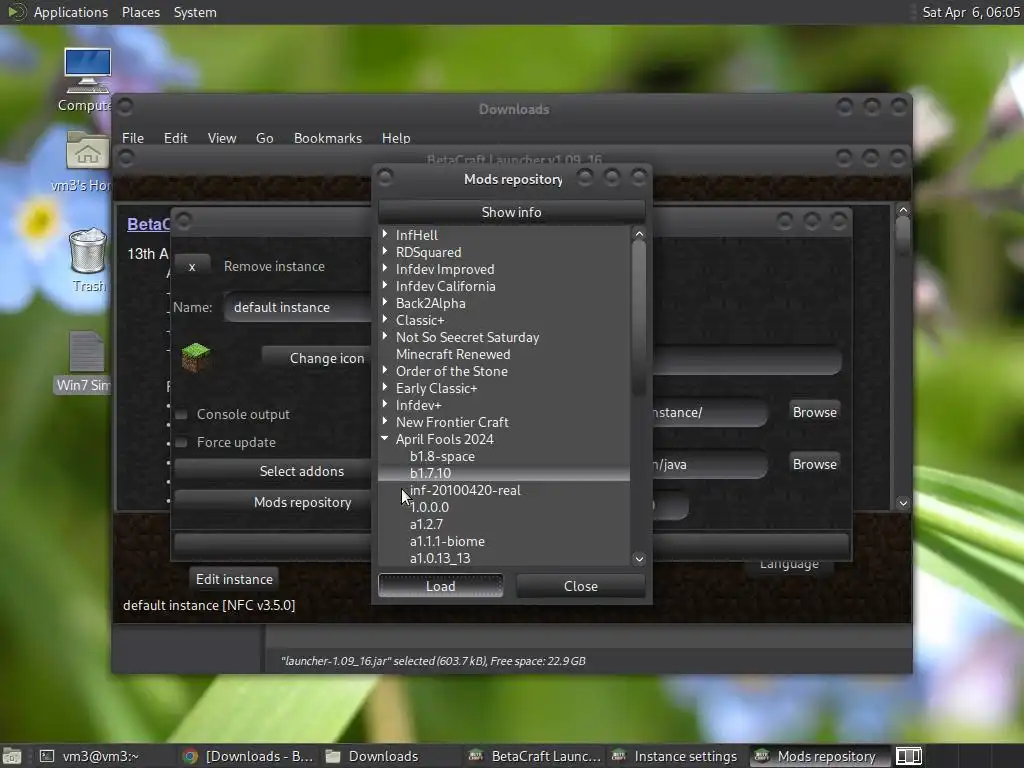Viewport: 1024px width, 768px height.
Task: Click the workspace switcher in the taskbar
Action: coord(908,756)
